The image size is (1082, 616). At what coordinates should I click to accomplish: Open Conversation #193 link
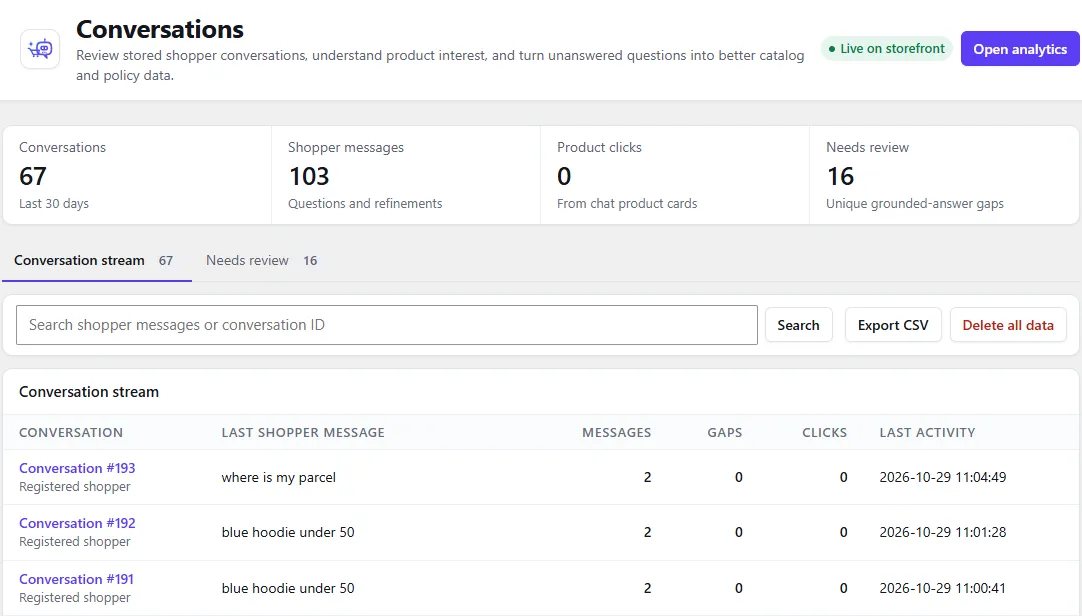tap(77, 468)
